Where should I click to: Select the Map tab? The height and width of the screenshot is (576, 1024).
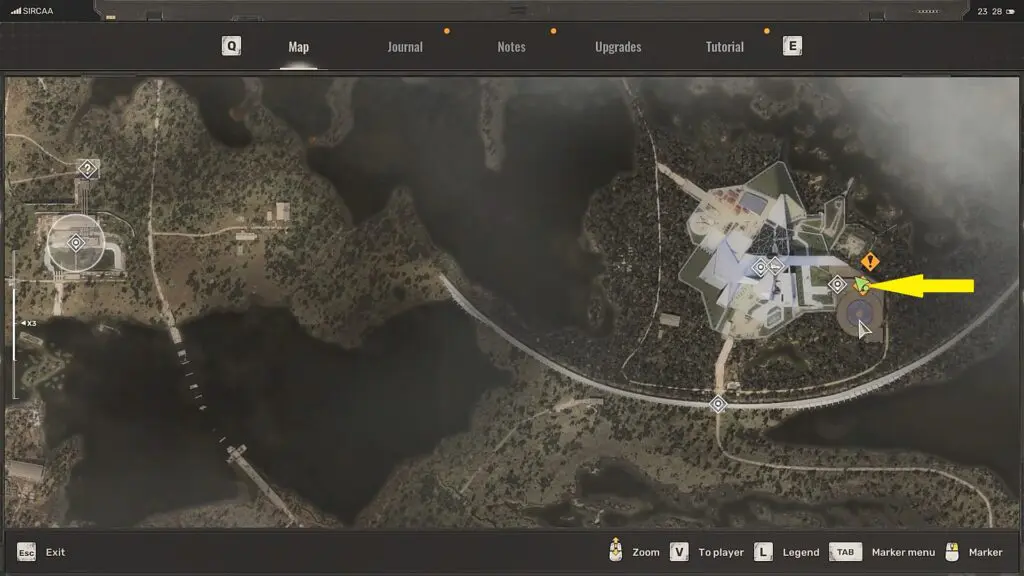[298, 47]
